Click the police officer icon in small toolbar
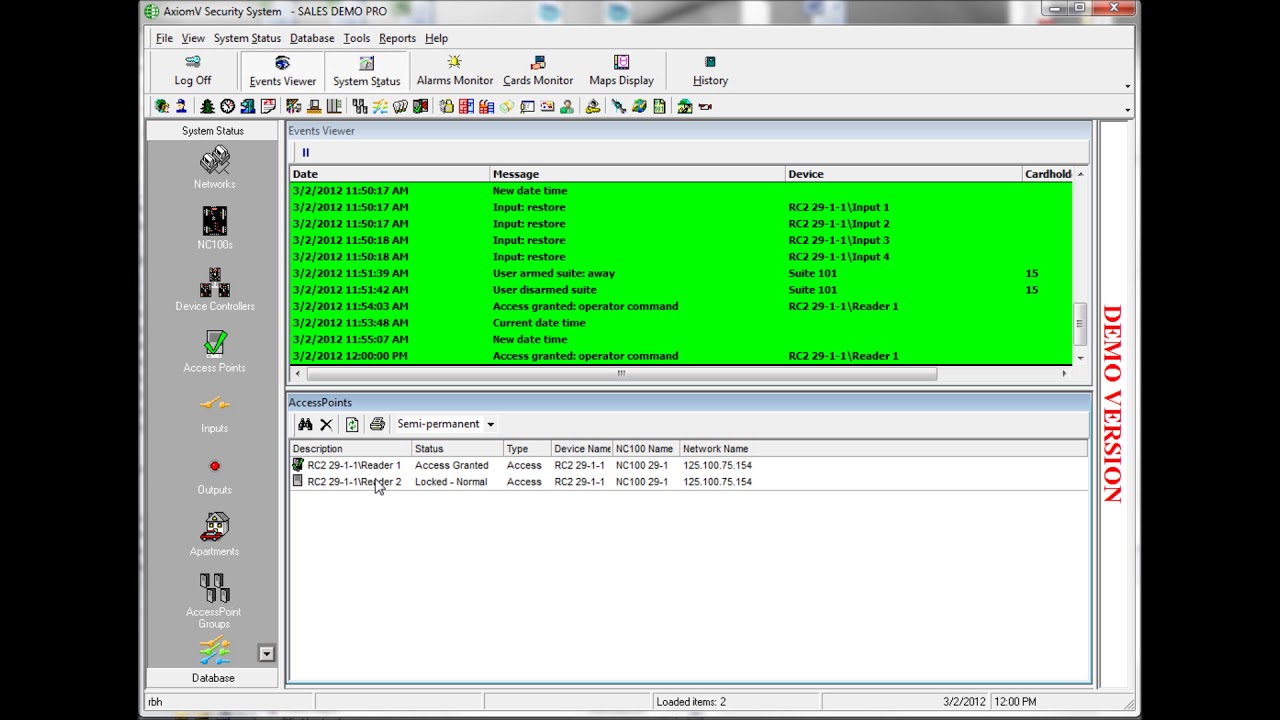Viewport: 1280px width, 720px height. (x=182, y=106)
